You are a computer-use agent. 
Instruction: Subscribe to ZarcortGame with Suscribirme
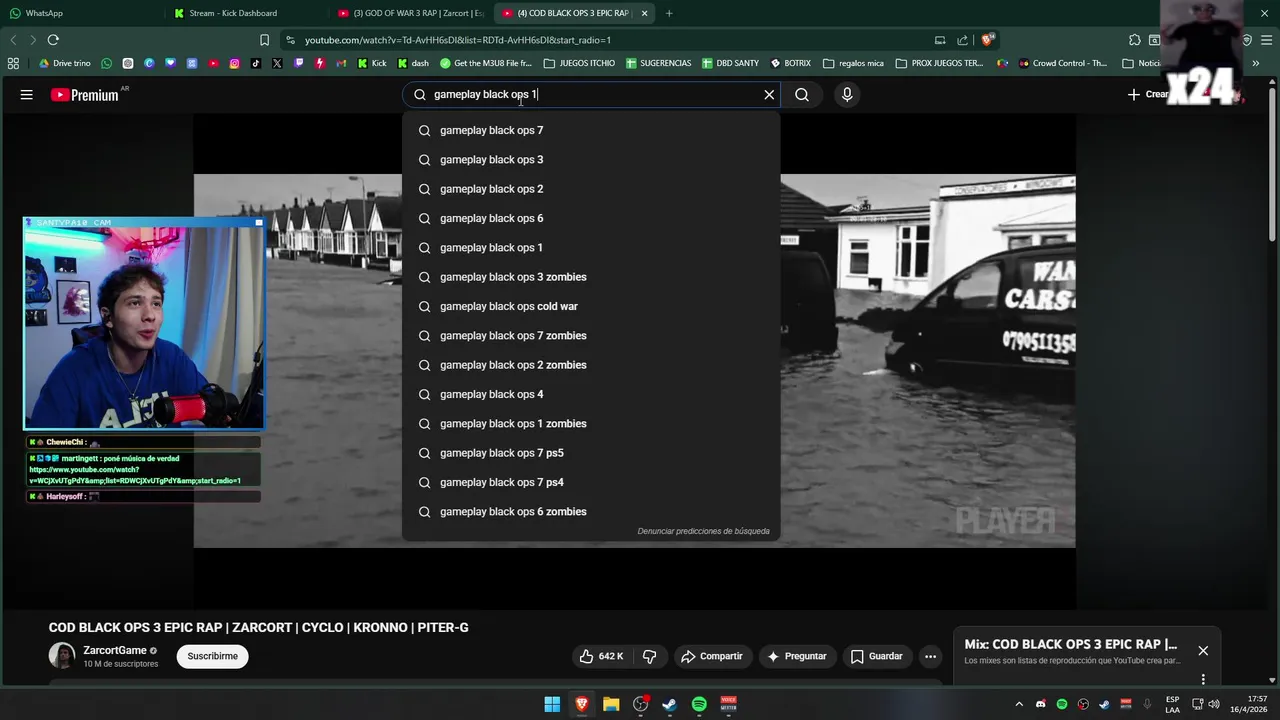coord(212,656)
